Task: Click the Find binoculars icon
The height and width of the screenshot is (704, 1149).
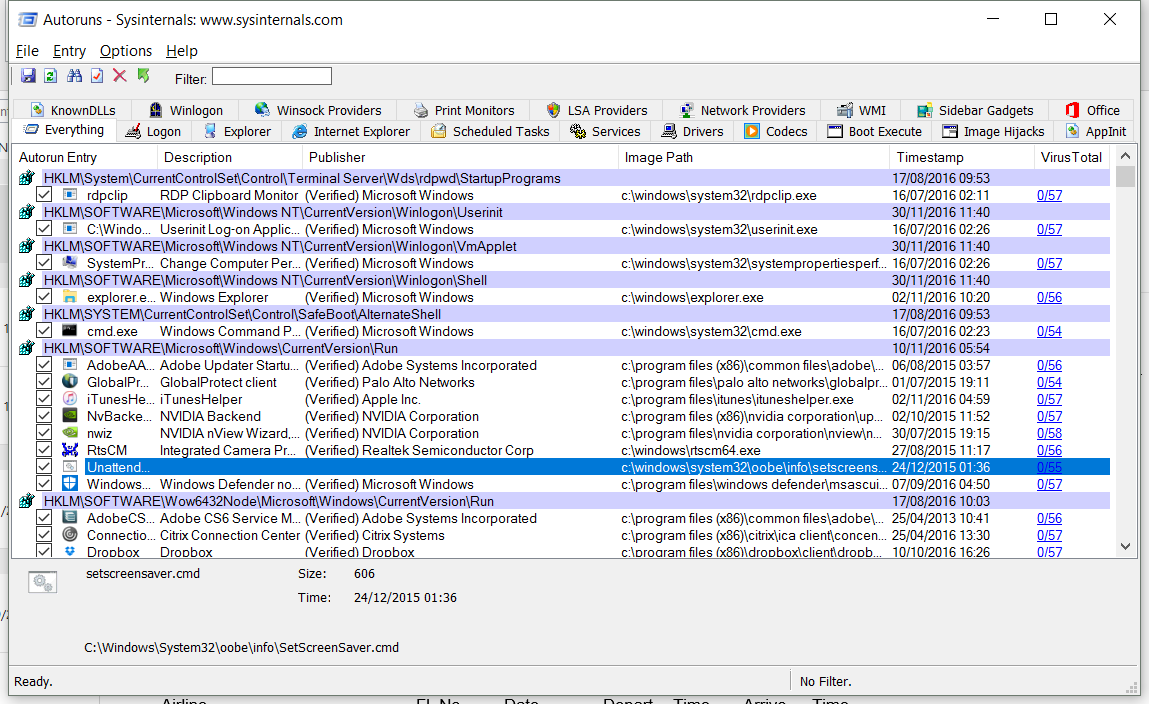Action: [74, 75]
